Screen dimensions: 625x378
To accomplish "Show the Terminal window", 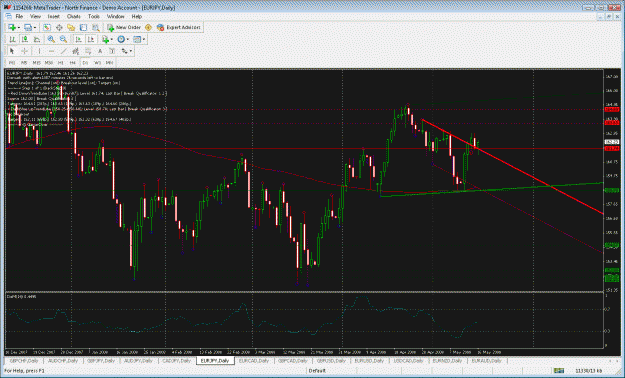I will tap(83, 27).
